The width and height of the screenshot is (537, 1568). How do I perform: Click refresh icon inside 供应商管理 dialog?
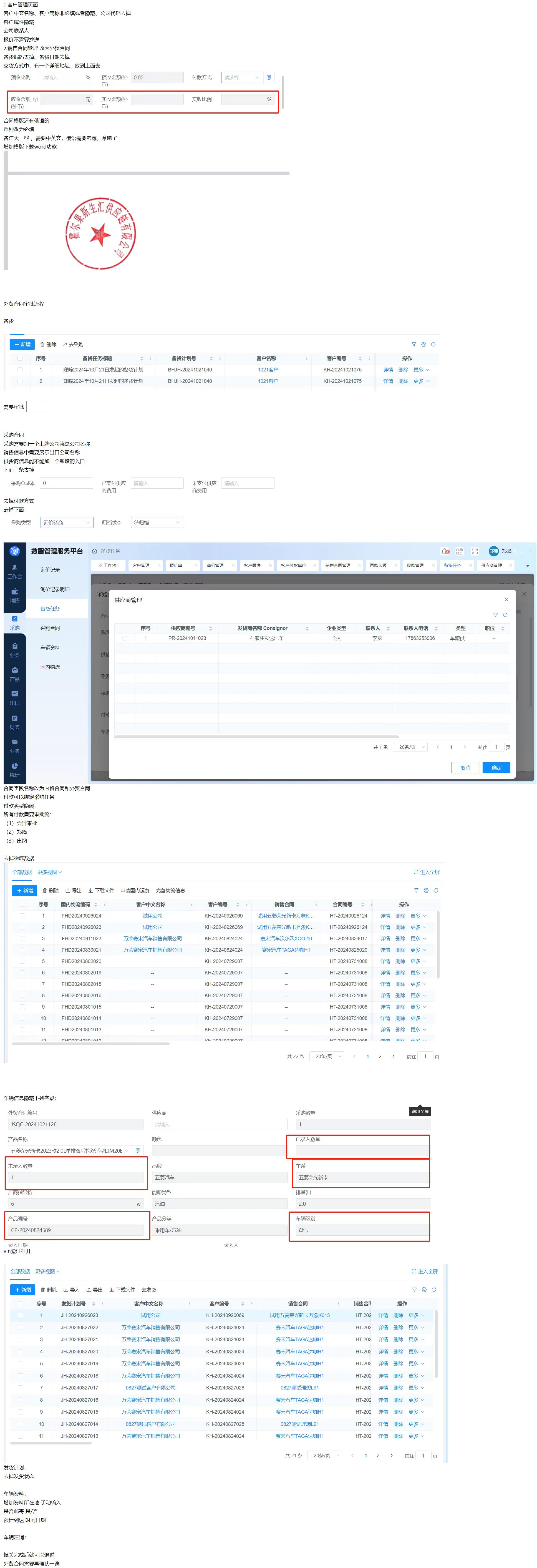pos(505,615)
